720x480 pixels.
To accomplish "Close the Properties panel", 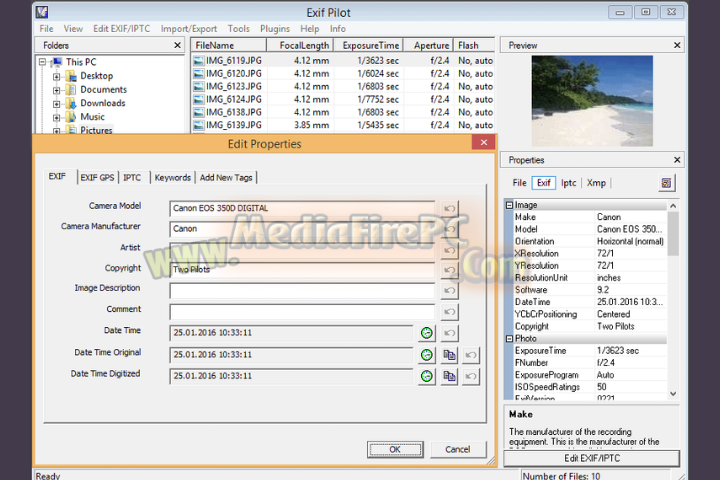I will [677, 160].
